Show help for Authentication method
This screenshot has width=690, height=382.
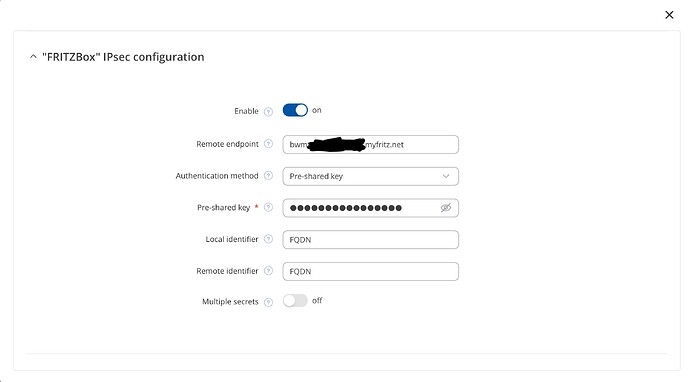pyautogui.click(x=268, y=176)
